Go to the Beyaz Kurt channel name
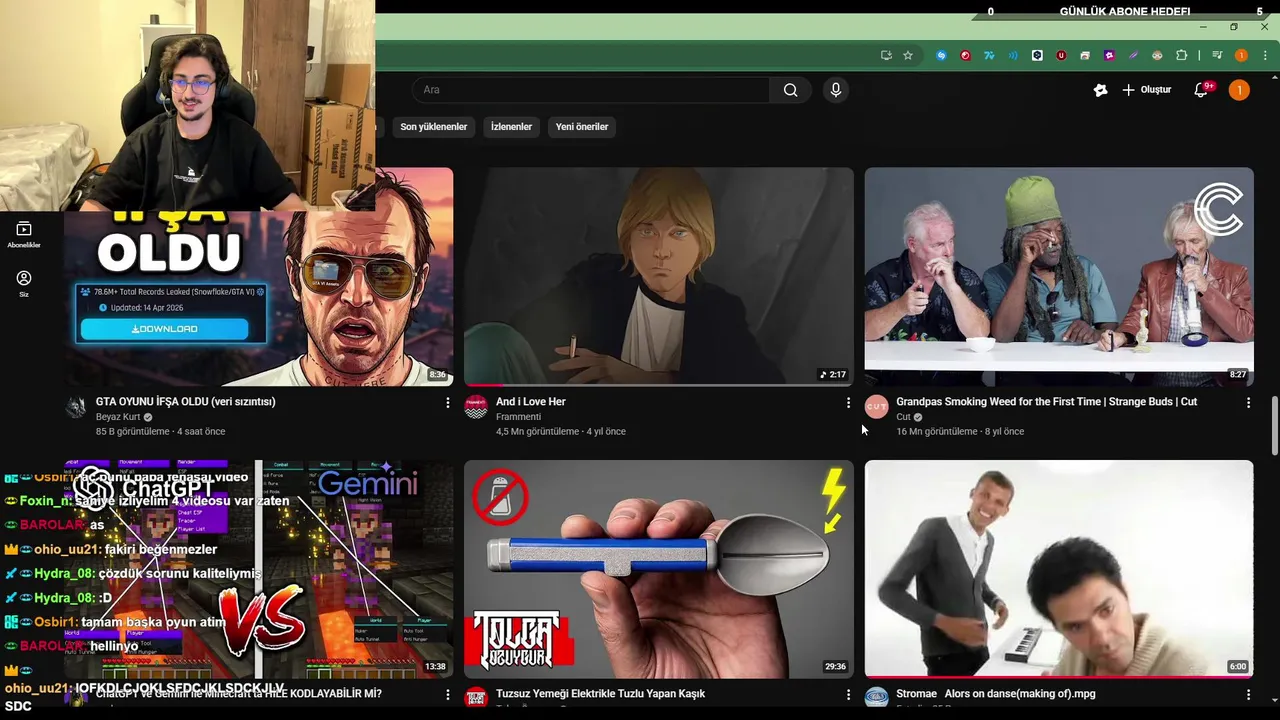 (118, 417)
